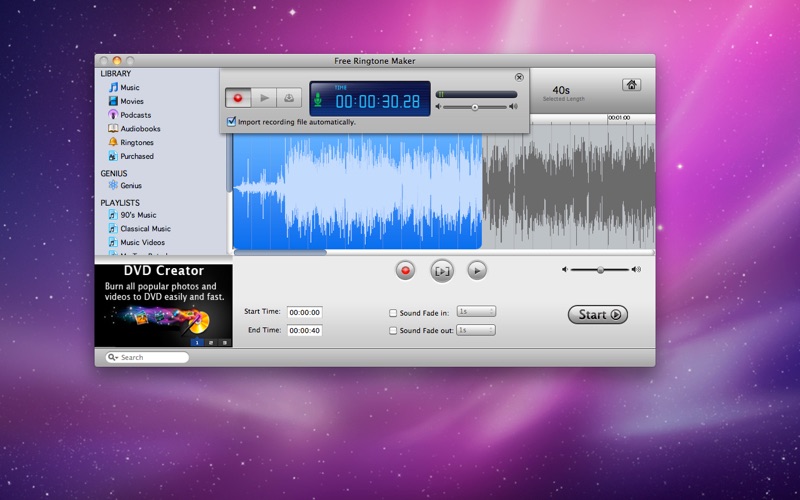800x500 pixels.
Task: Select Ringtones in the library sidebar
Action: (136, 142)
